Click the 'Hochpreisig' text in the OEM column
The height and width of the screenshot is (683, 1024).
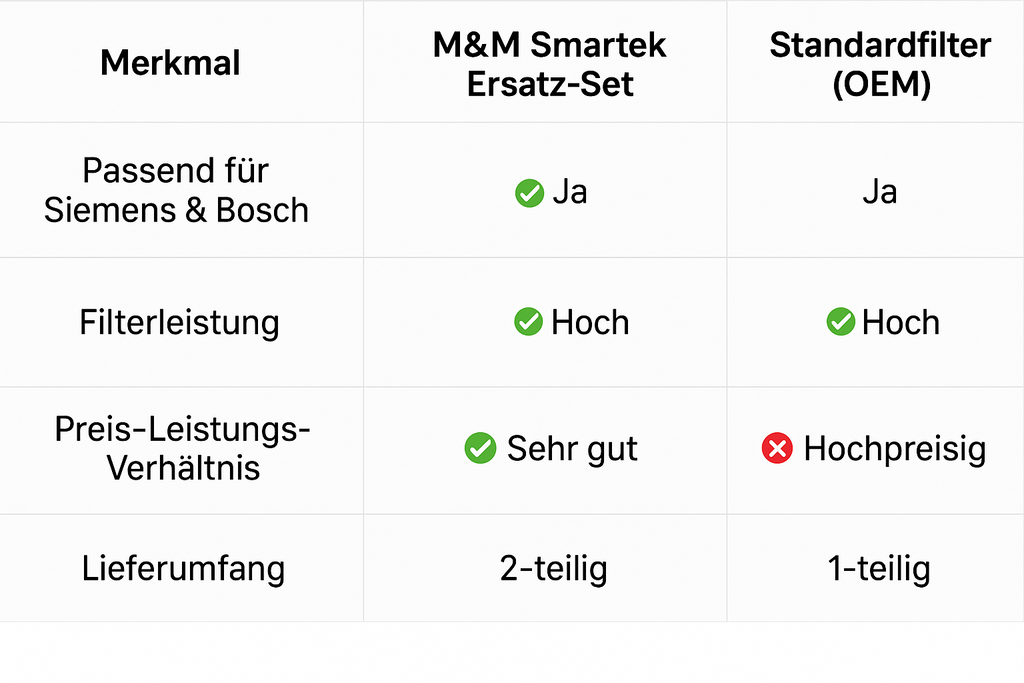coord(895,449)
